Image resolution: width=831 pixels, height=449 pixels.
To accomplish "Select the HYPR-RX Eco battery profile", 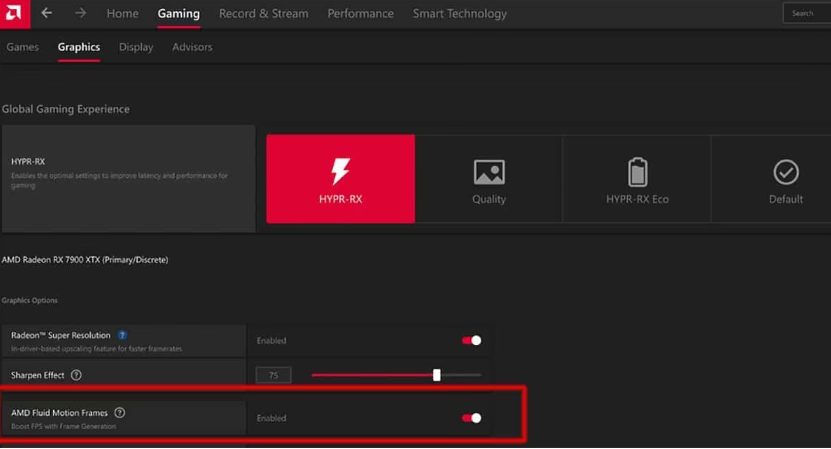I will click(637, 179).
